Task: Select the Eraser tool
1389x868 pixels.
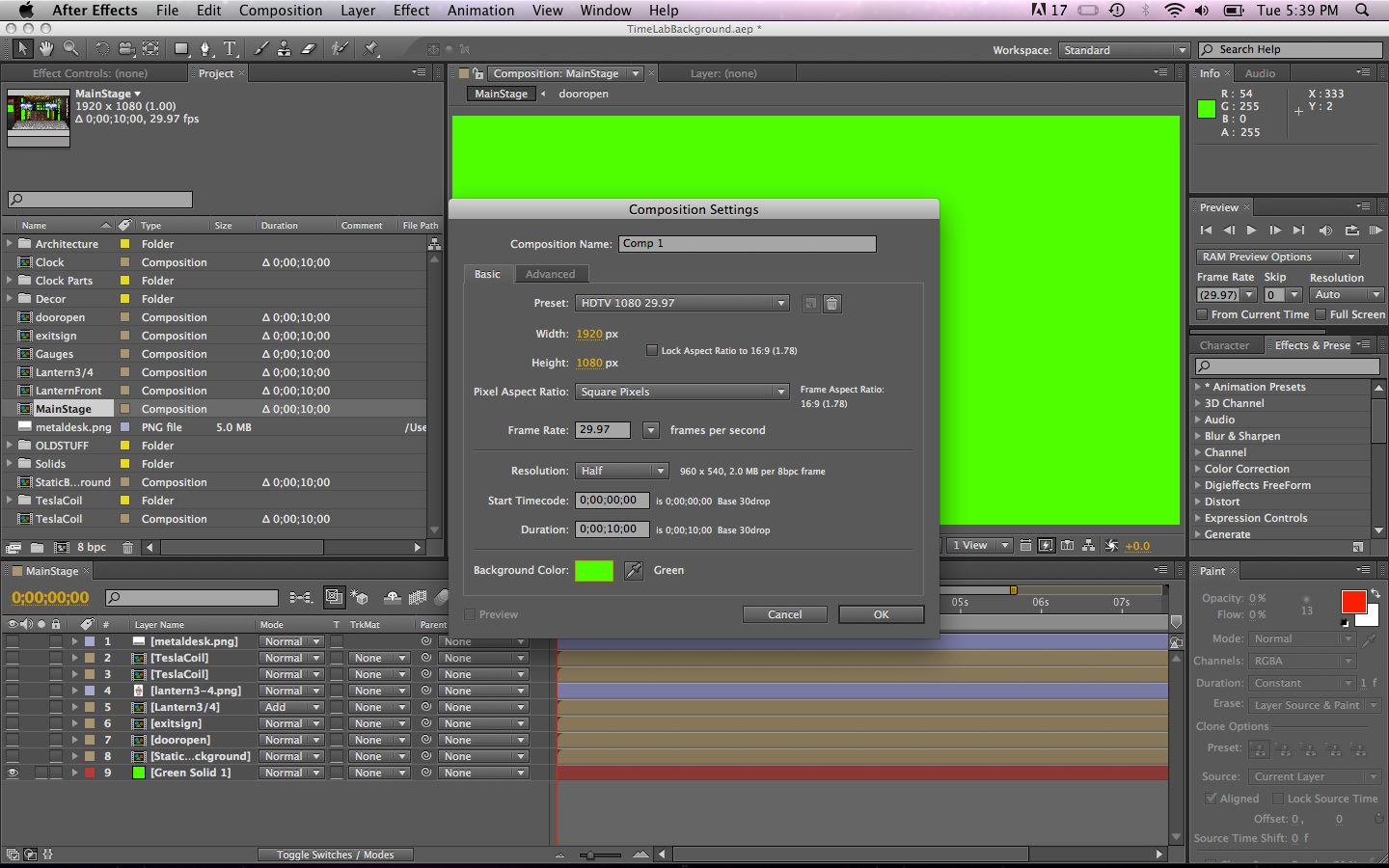Action: pyautogui.click(x=309, y=48)
